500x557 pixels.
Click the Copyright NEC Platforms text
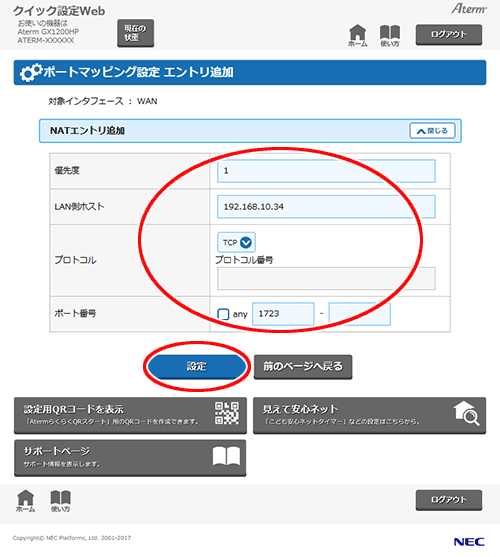[x=72, y=538]
